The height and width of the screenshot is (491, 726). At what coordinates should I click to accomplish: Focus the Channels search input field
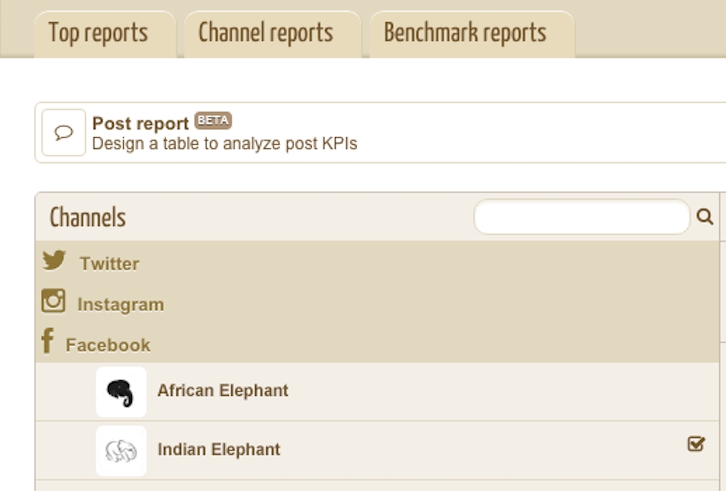pyautogui.click(x=582, y=217)
